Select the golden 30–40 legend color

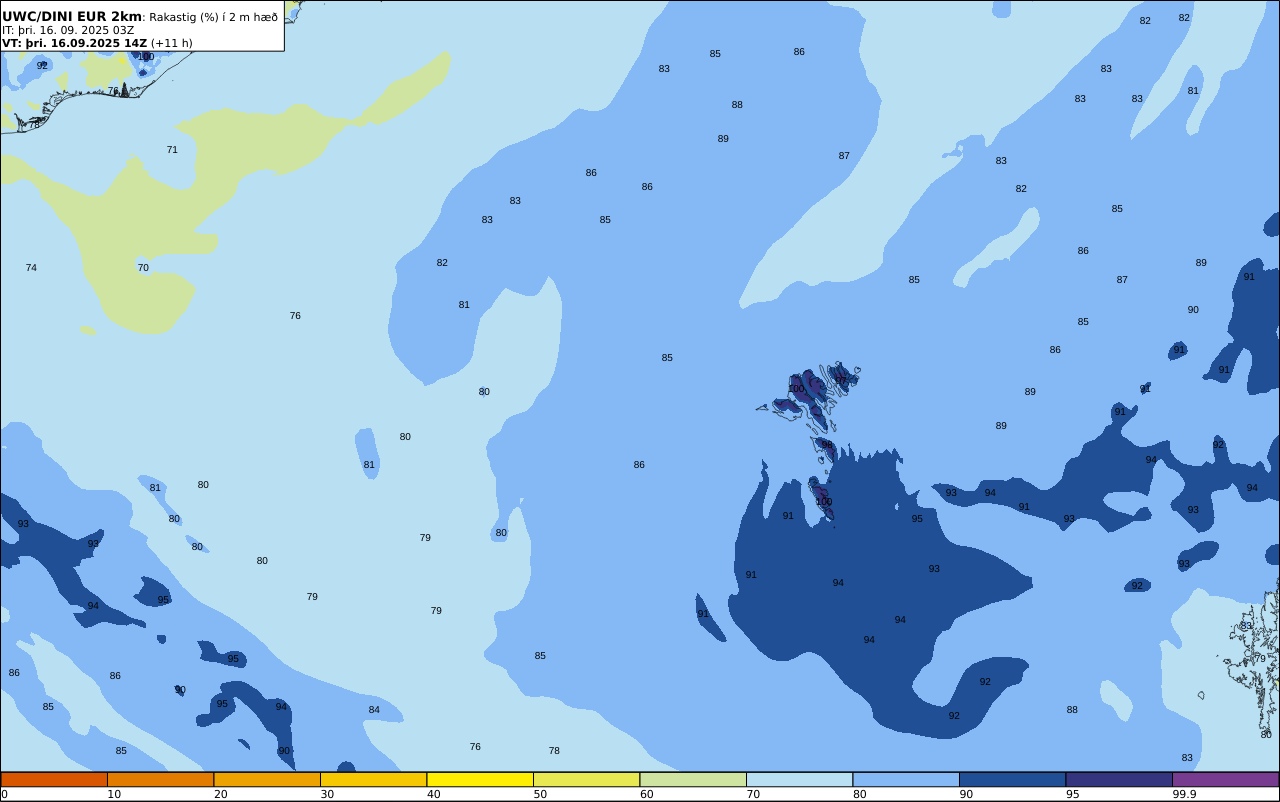pyautogui.click(x=373, y=779)
